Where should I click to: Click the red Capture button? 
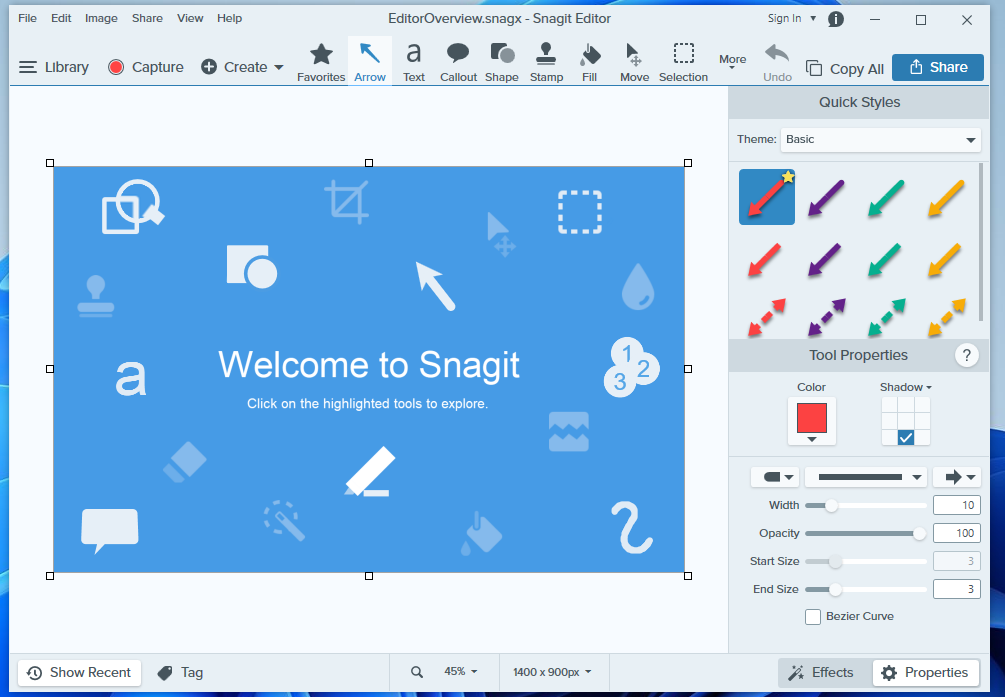pos(145,67)
